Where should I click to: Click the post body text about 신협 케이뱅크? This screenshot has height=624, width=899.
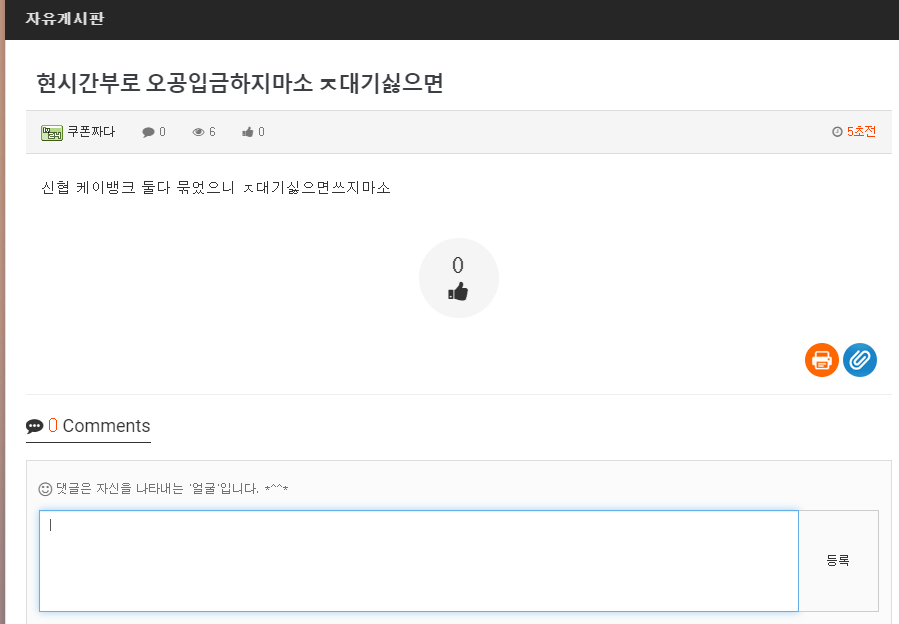[x=216, y=188]
